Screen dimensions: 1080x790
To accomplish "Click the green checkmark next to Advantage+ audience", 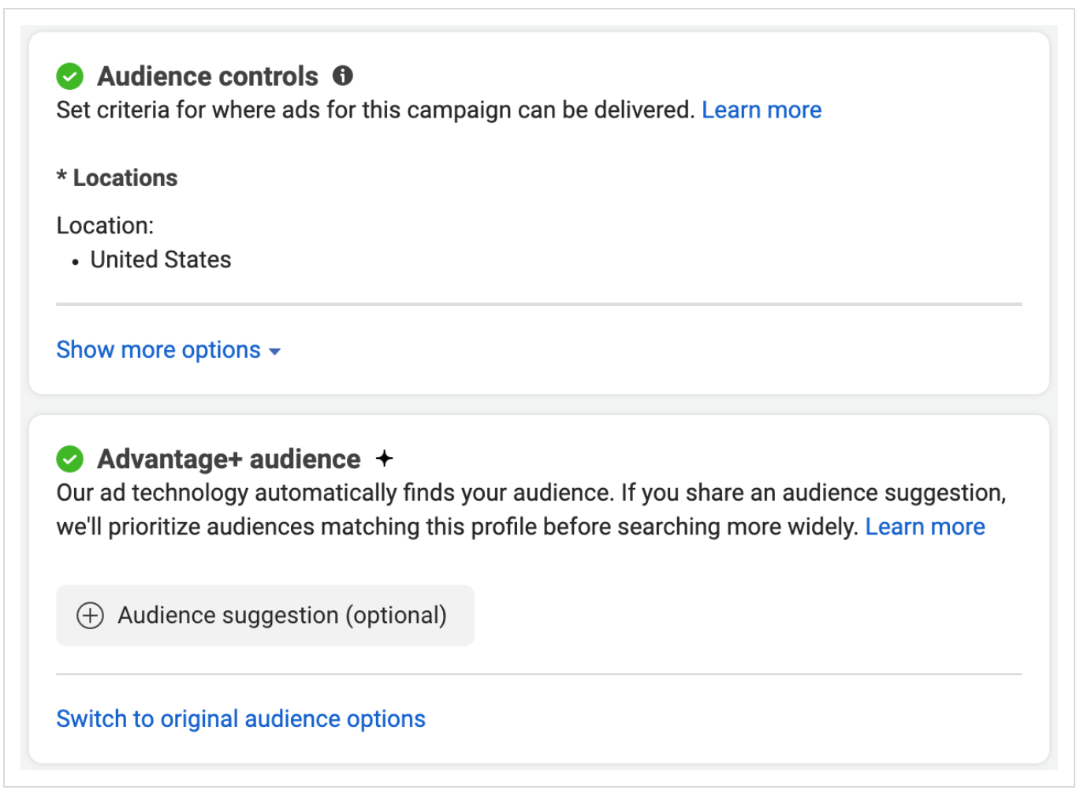I will tap(70, 459).
